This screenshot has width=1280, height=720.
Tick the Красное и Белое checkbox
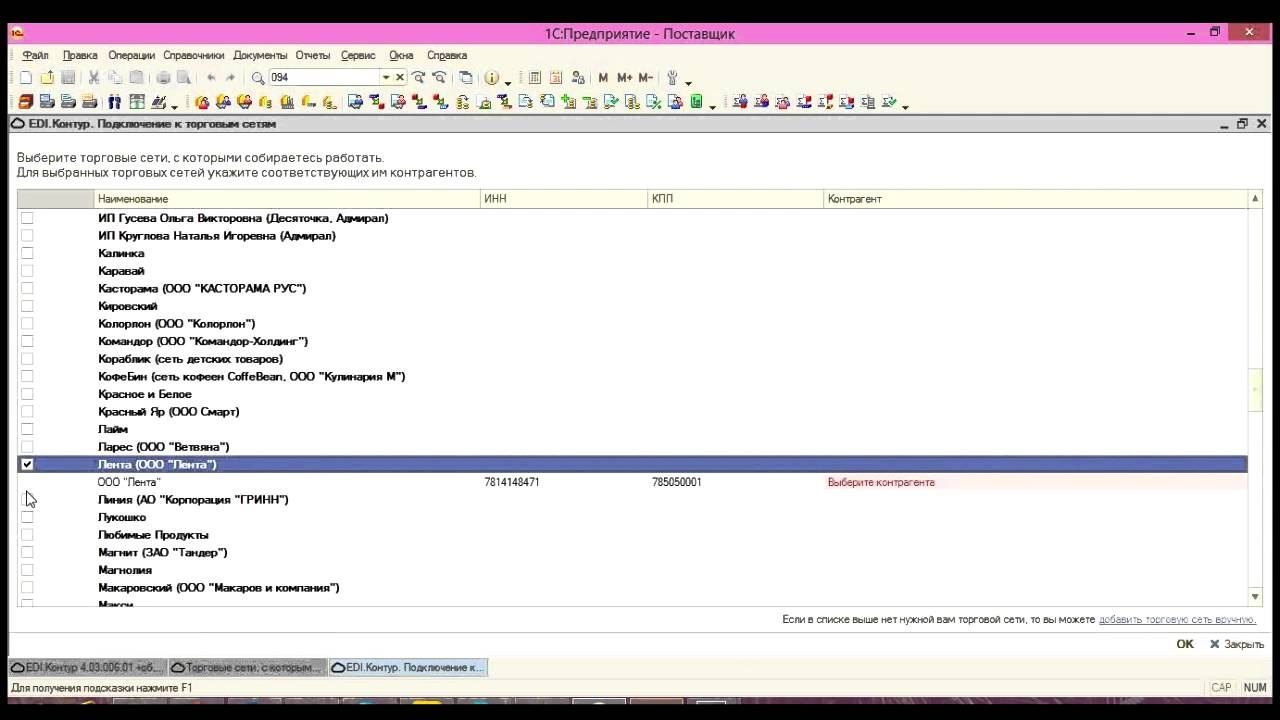pyautogui.click(x=27, y=394)
